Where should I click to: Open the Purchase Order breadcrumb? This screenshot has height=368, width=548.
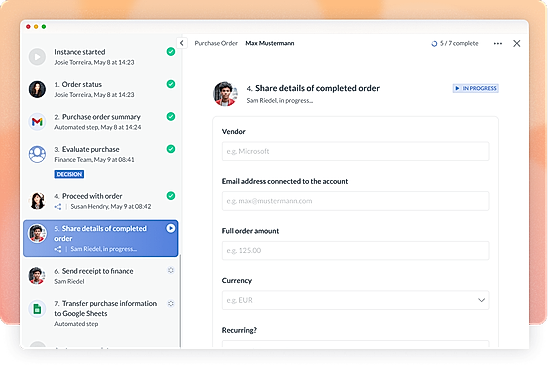216,43
